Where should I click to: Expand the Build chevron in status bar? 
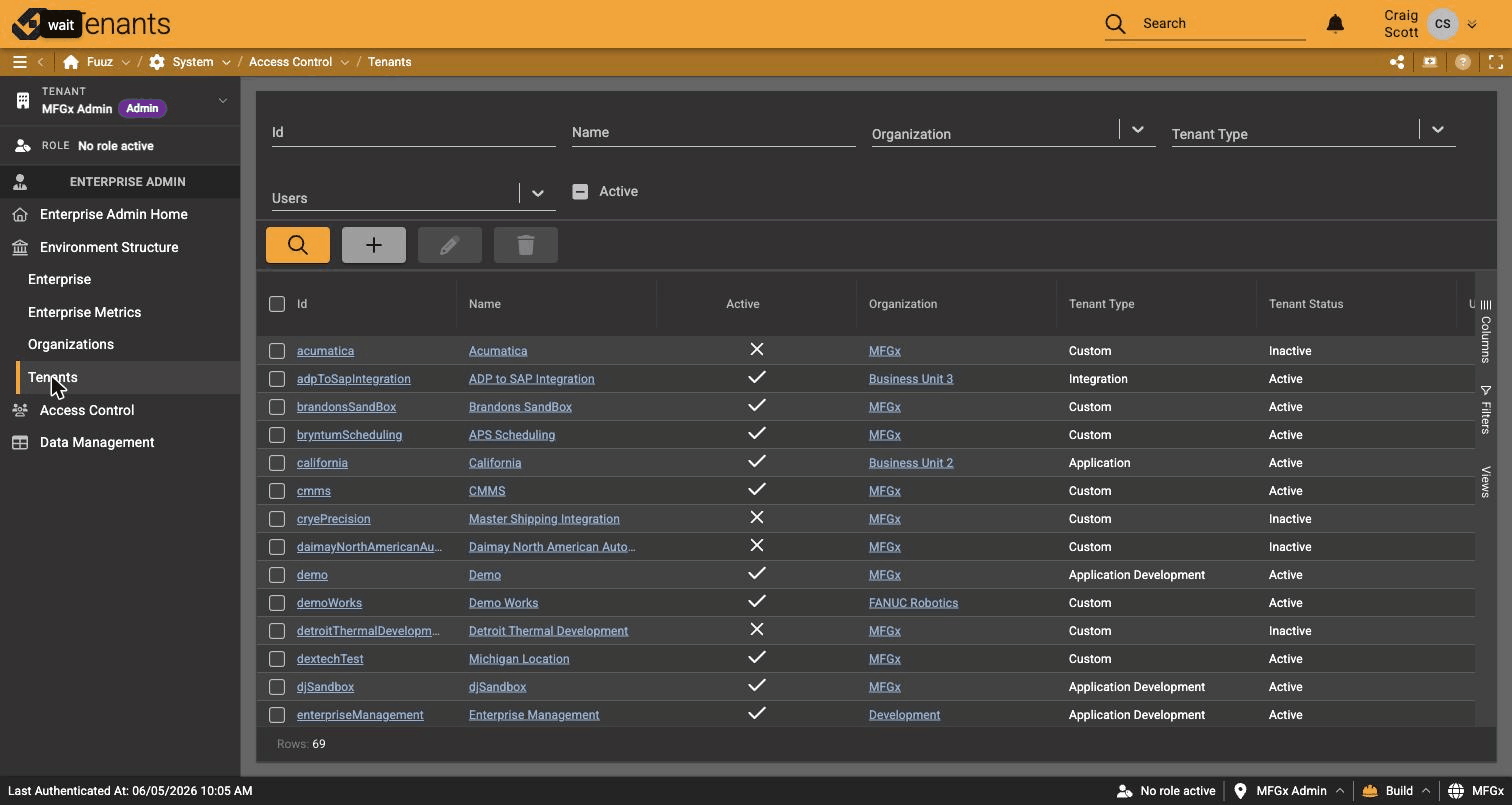pyautogui.click(x=1426, y=791)
